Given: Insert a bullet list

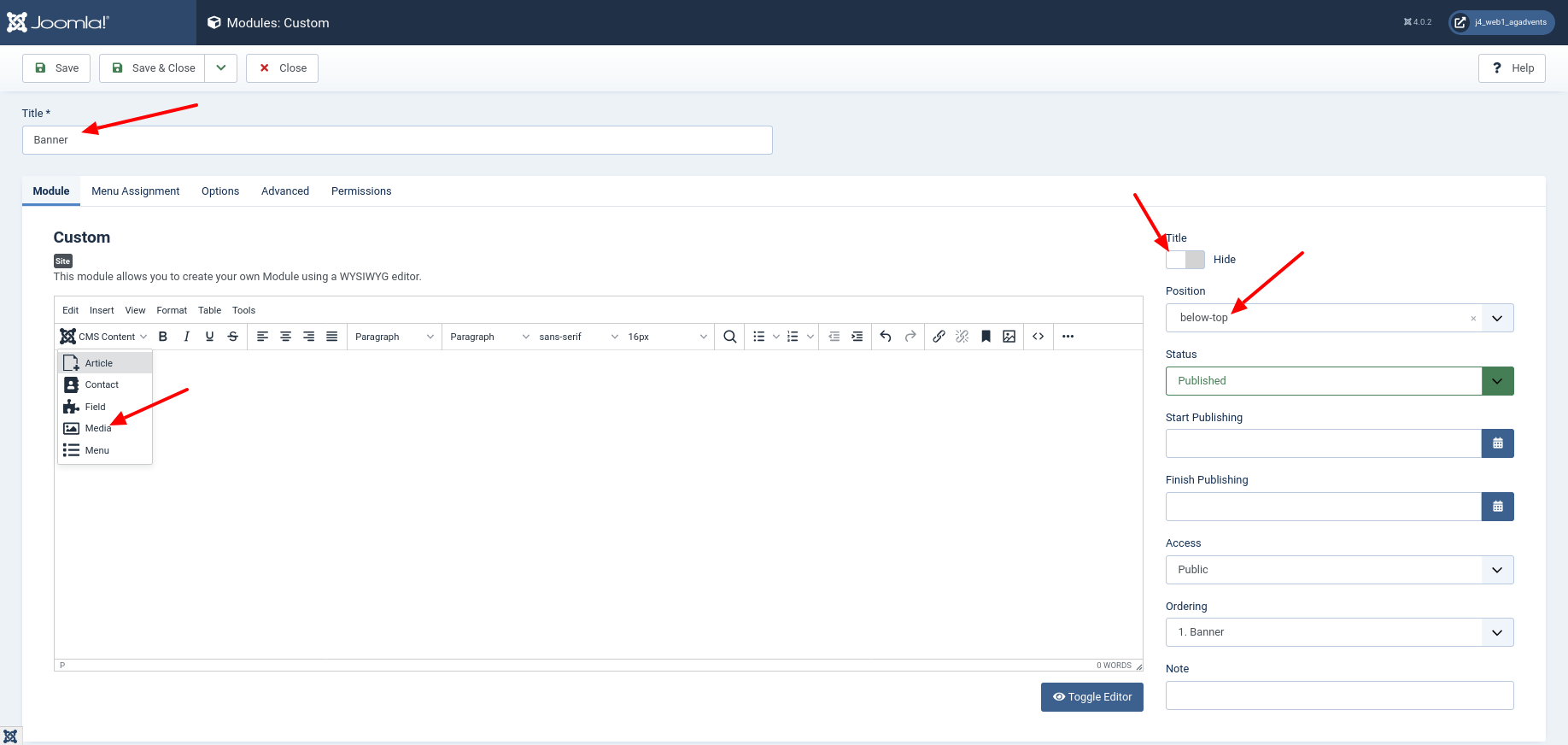Looking at the screenshot, I should (x=758, y=337).
